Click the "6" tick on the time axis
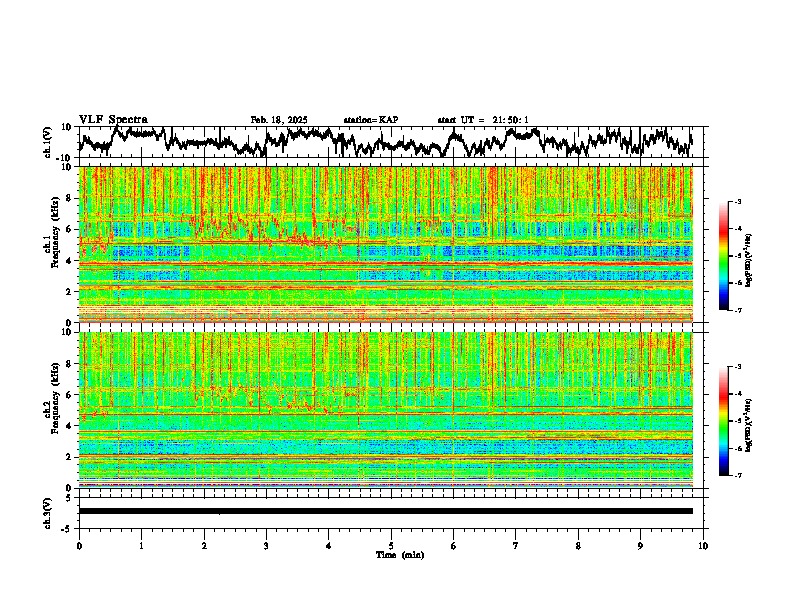 [x=453, y=546]
